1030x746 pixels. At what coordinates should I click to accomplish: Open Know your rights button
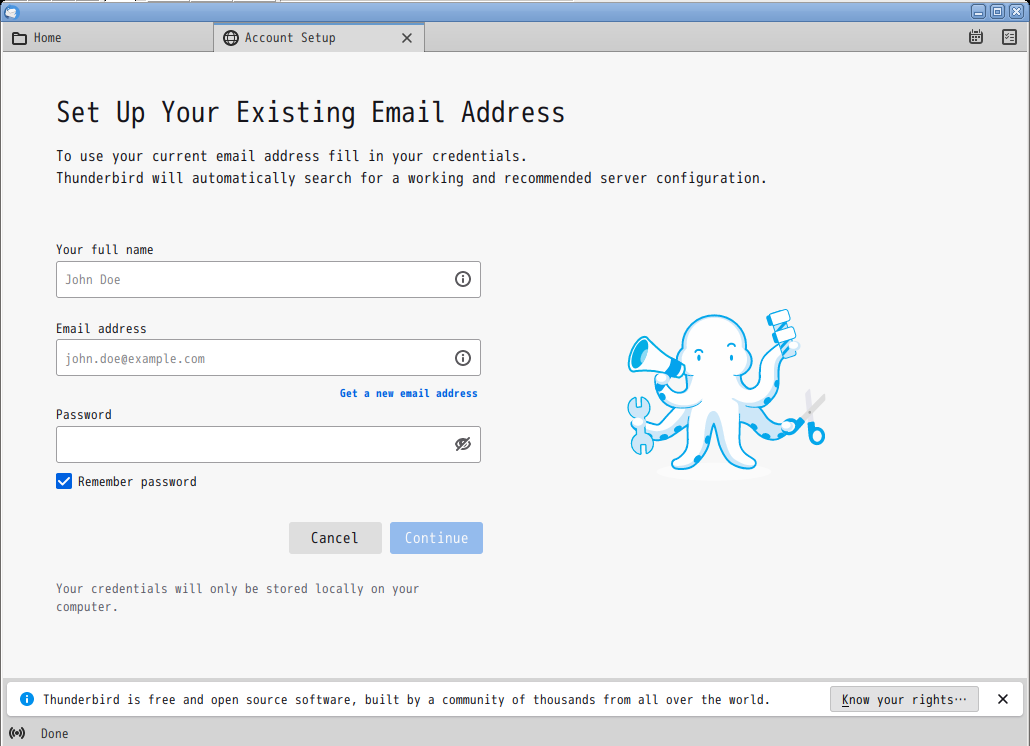click(904, 699)
